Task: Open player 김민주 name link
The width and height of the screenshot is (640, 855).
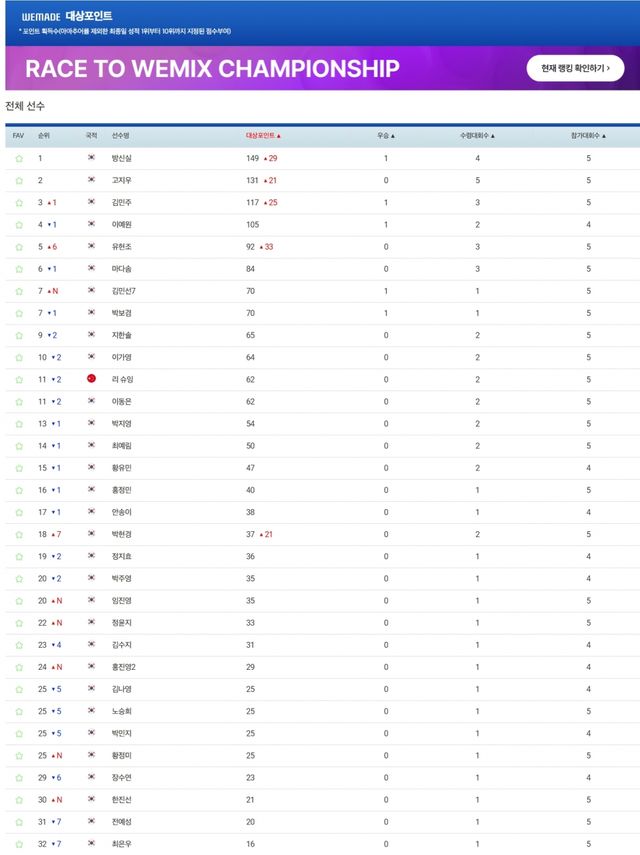Action: 122,203
